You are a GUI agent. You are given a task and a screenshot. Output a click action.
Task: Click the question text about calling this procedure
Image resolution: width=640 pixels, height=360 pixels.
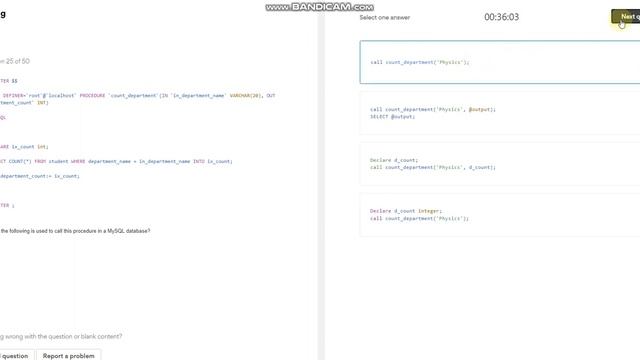75,231
